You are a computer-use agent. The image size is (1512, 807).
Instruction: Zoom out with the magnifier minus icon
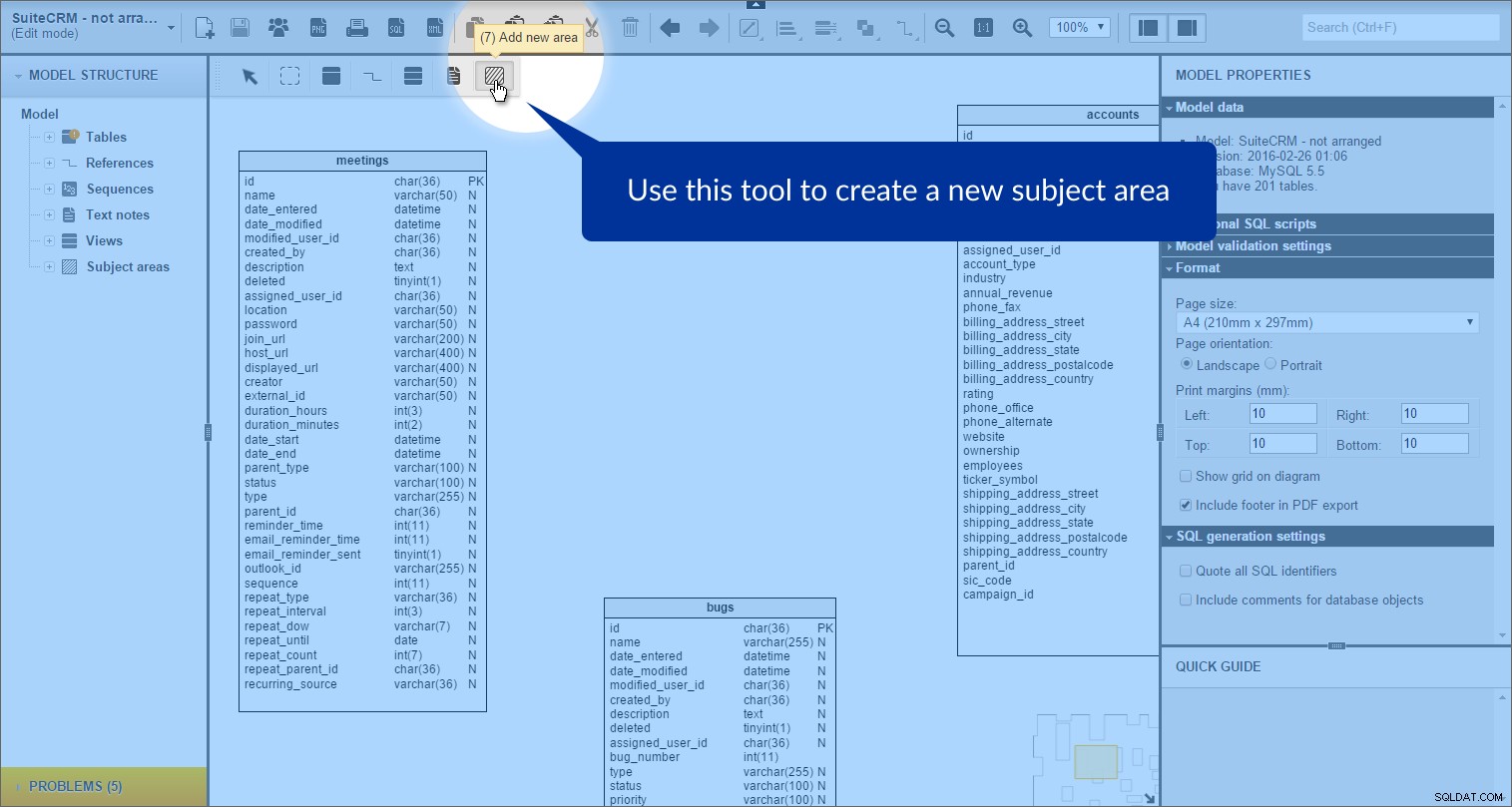[x=944, y=28]
